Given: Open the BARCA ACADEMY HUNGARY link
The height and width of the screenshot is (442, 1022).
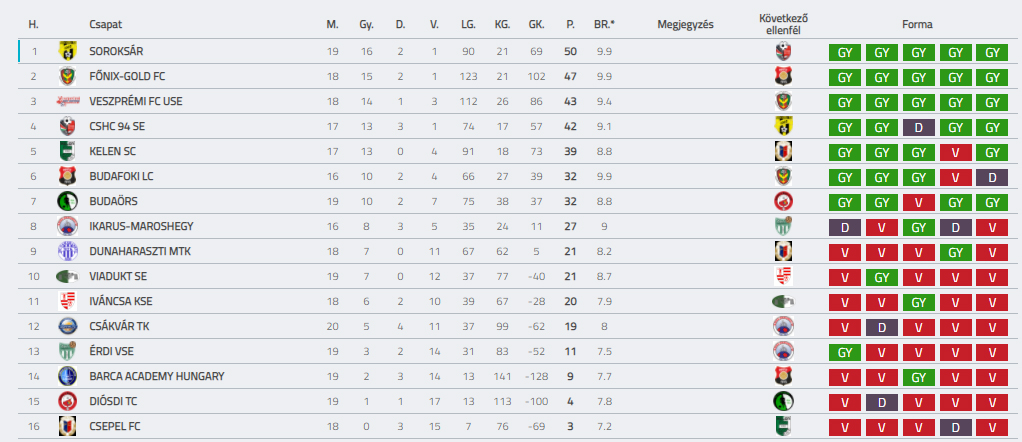Looking at the screenshot, I should [156, 376].
